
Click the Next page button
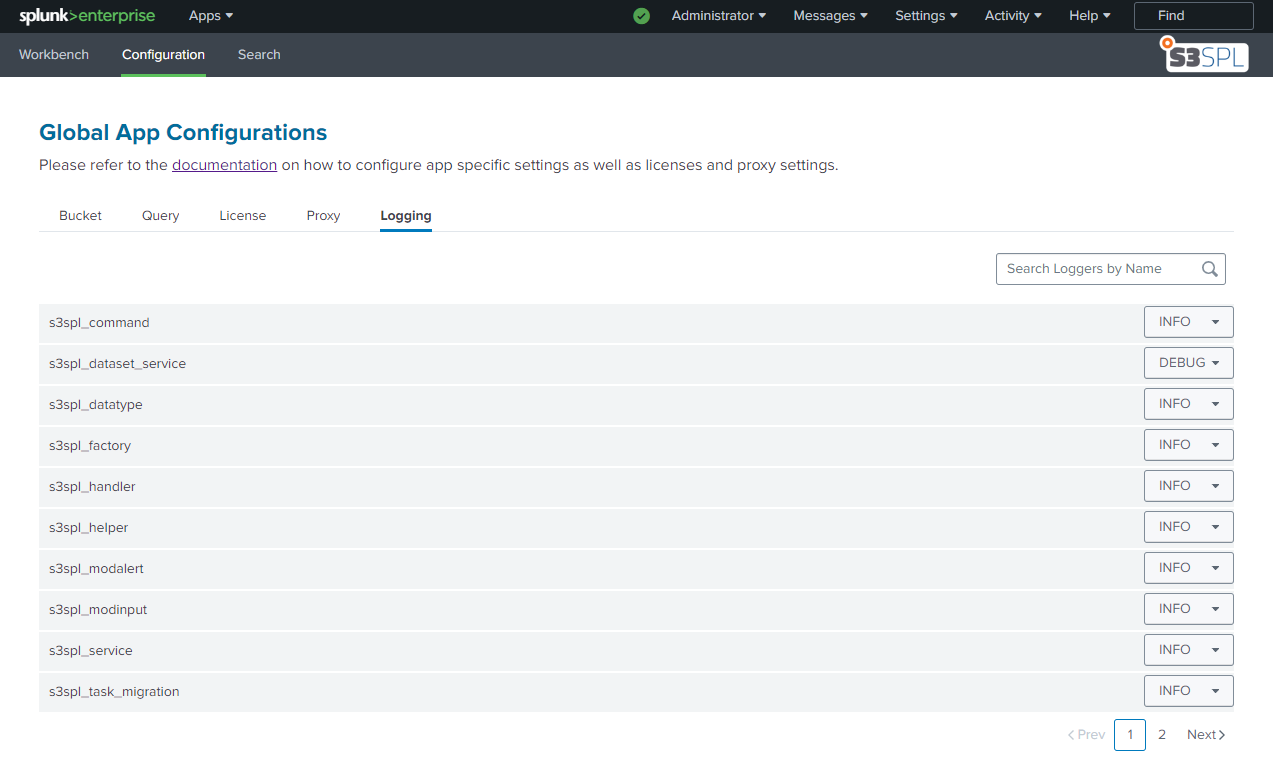point(1205,735)
